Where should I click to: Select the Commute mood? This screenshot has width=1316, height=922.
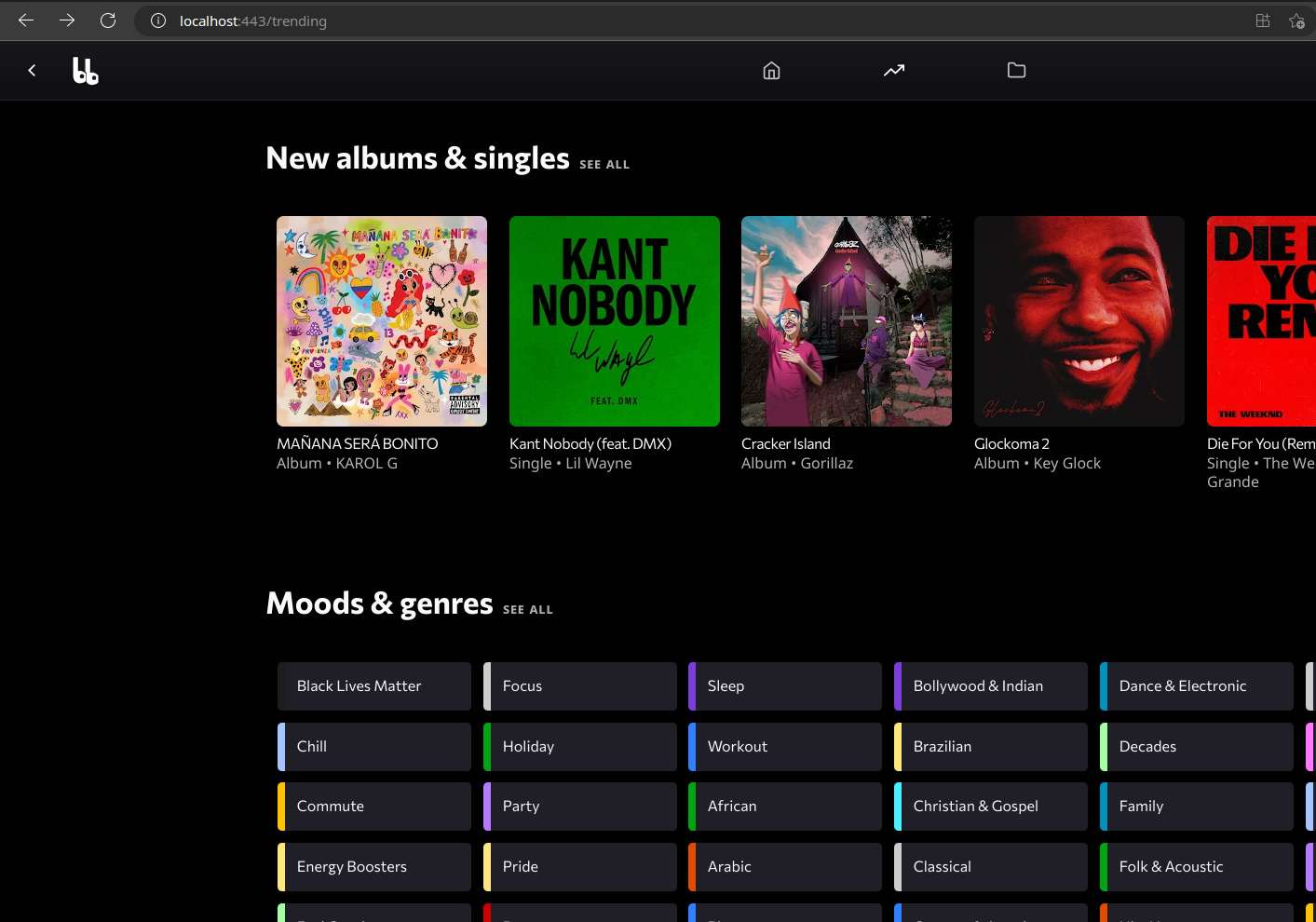coord(374,807)
